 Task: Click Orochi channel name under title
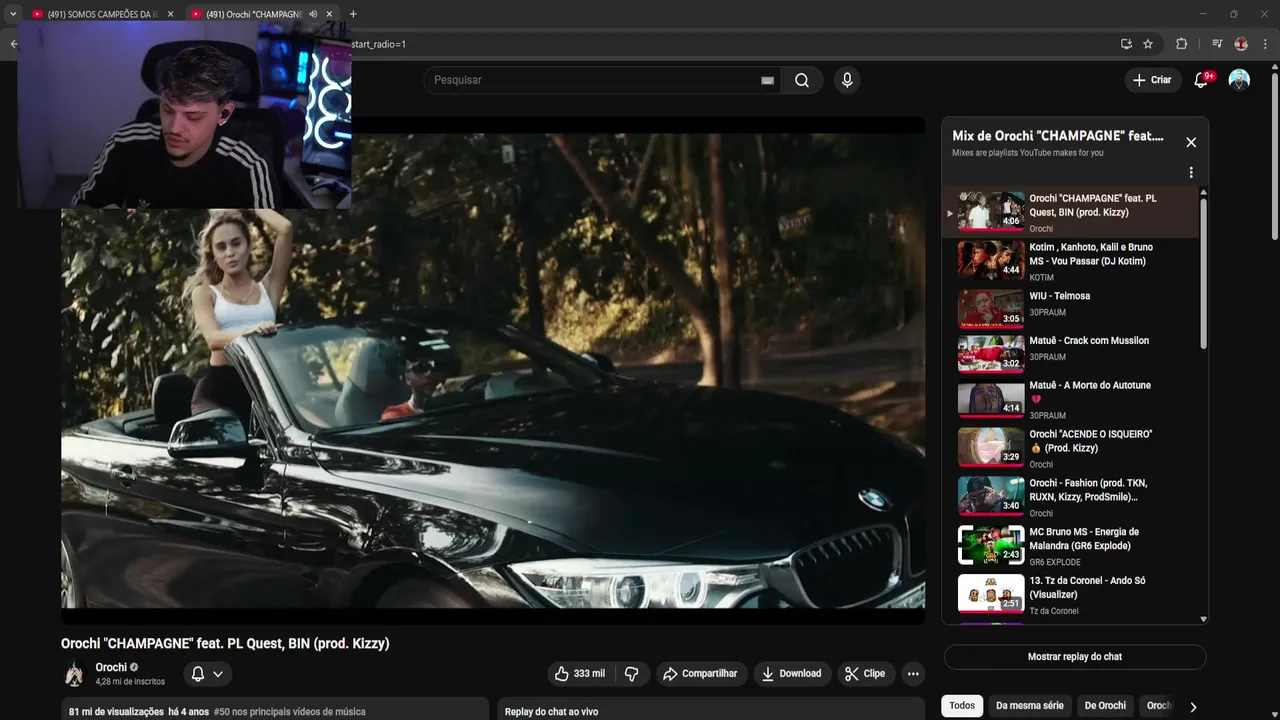pyautogui.click(x=111, y=667)
